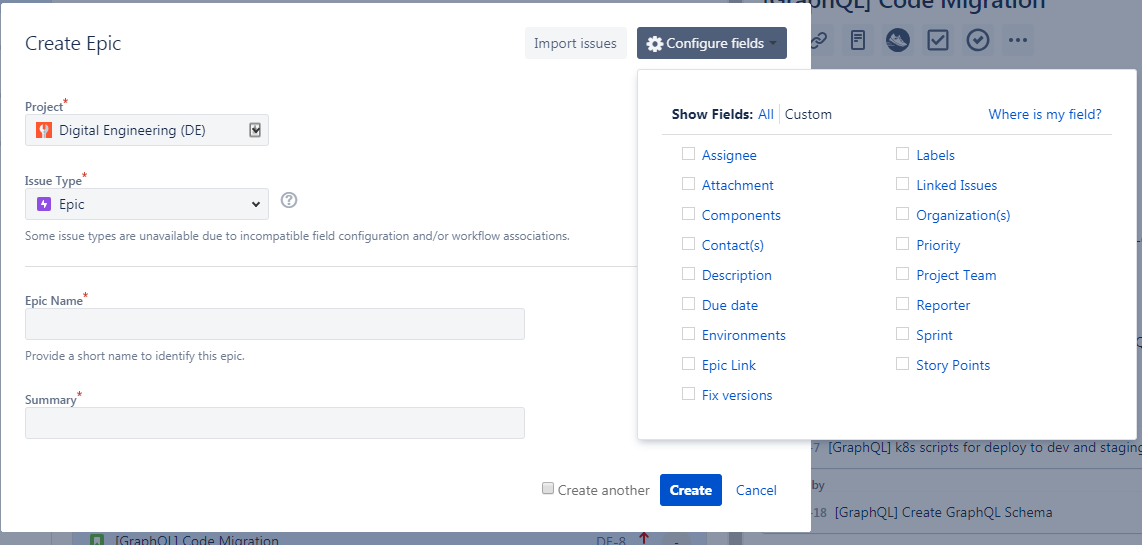Click the Import issues button
The height and width of the screenshot is (545, 1142).
click(x=575, y=43)
